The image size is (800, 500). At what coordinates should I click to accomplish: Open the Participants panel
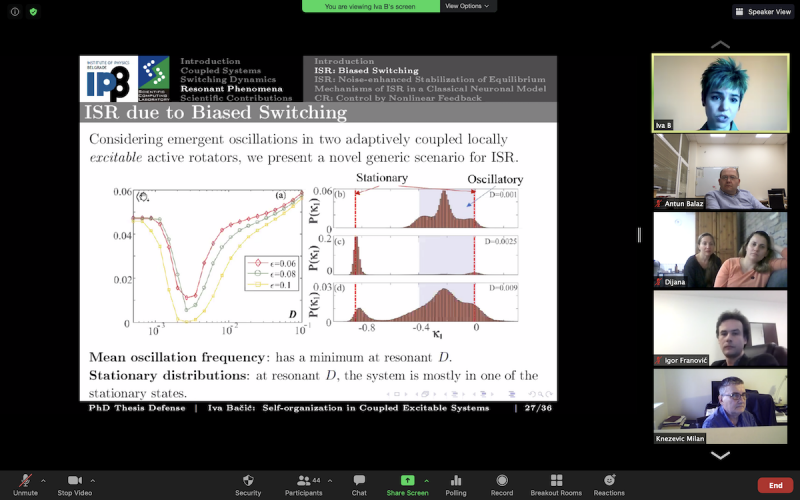[x=304, y=485]
